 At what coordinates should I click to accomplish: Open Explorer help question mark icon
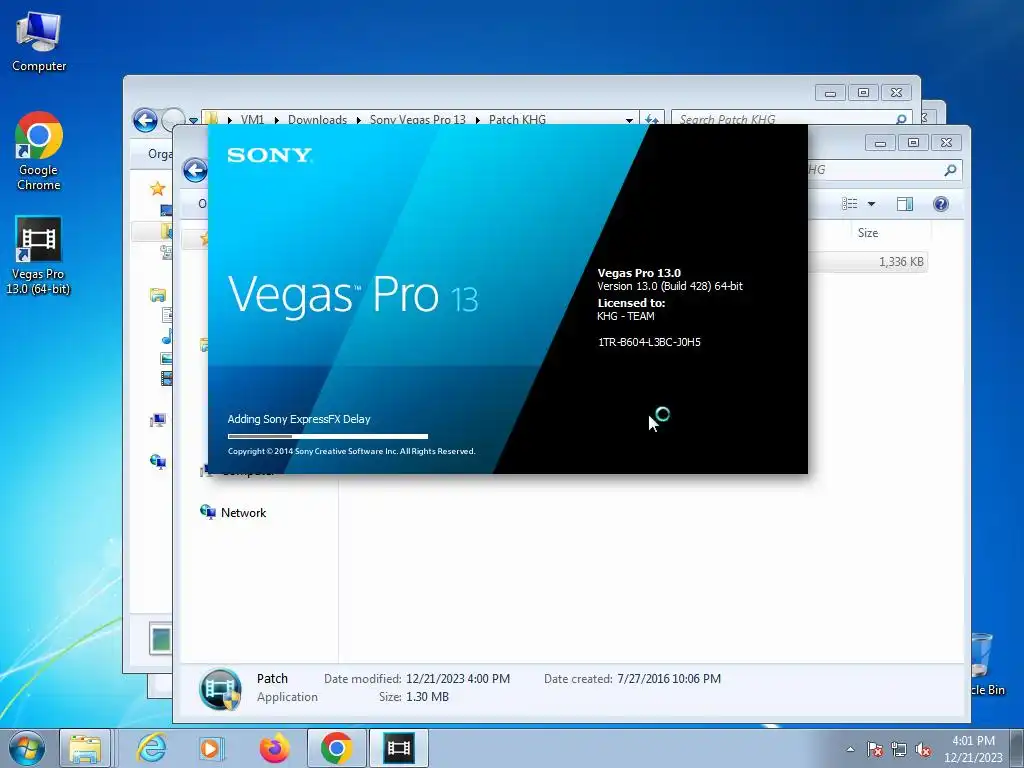tap(940, 204)
